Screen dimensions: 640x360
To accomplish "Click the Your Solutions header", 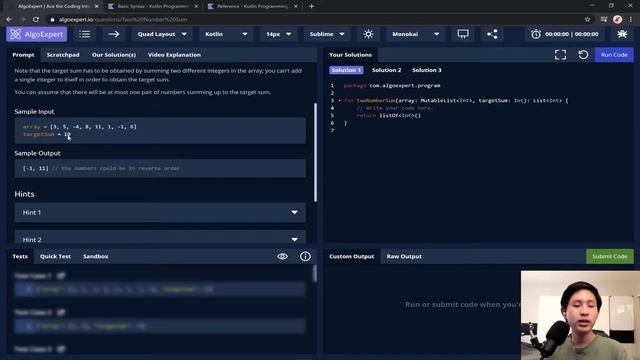I will [351, 55].
